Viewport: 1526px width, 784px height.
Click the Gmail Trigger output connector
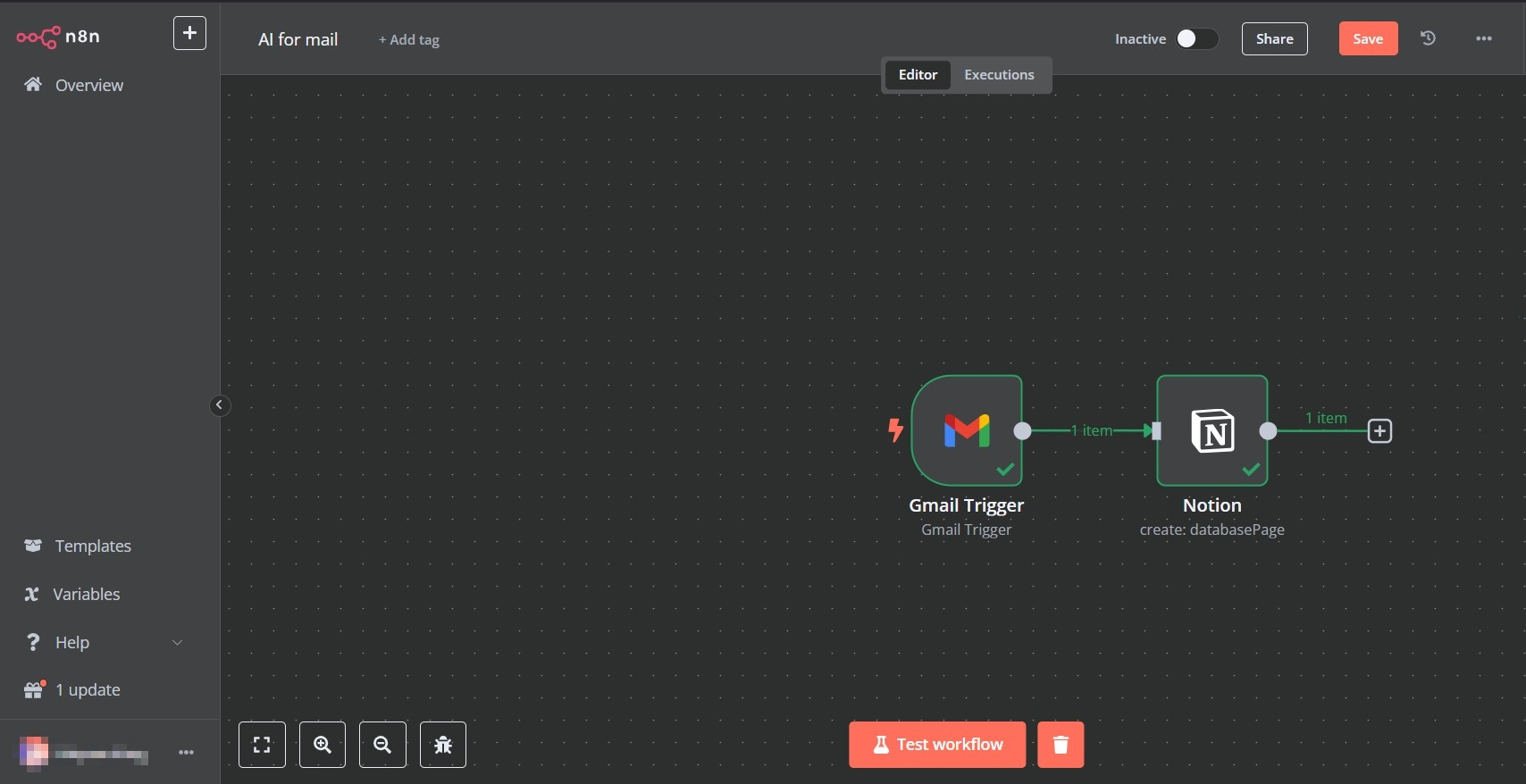(x=1022, y=431)
